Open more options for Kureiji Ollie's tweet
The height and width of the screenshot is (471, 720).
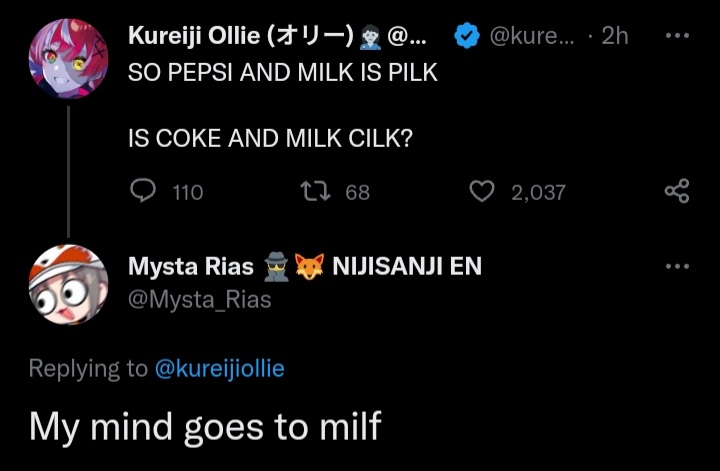(x=677, y=34)
